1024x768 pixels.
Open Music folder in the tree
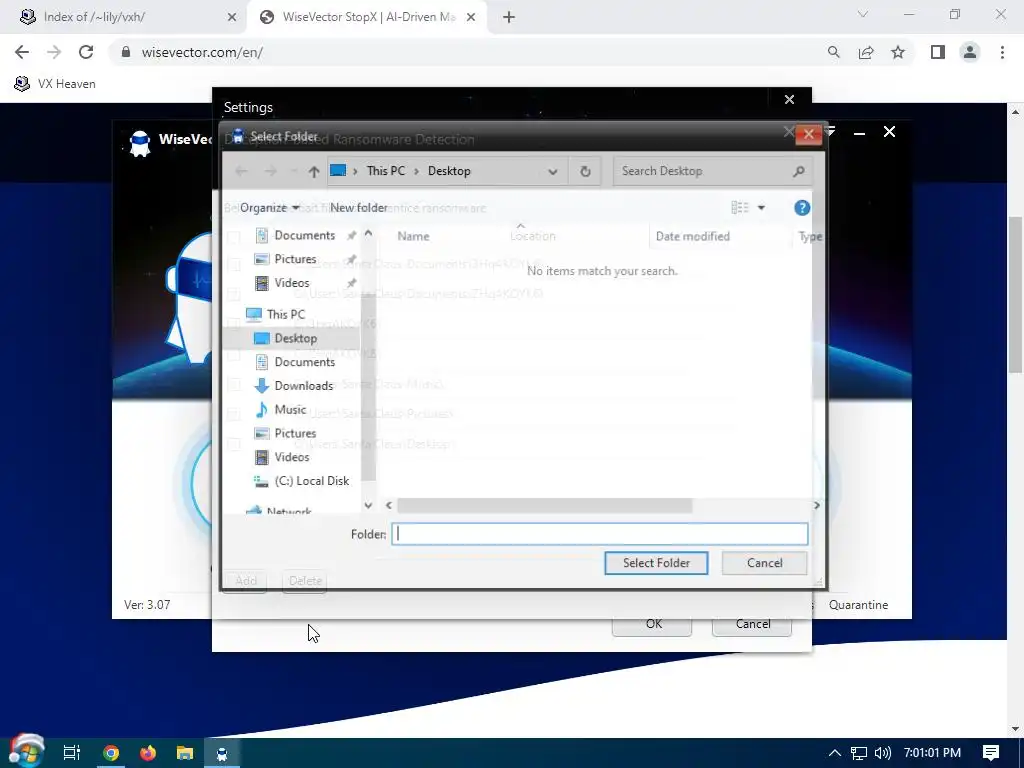pyautogui.click(x=290, y=409)
